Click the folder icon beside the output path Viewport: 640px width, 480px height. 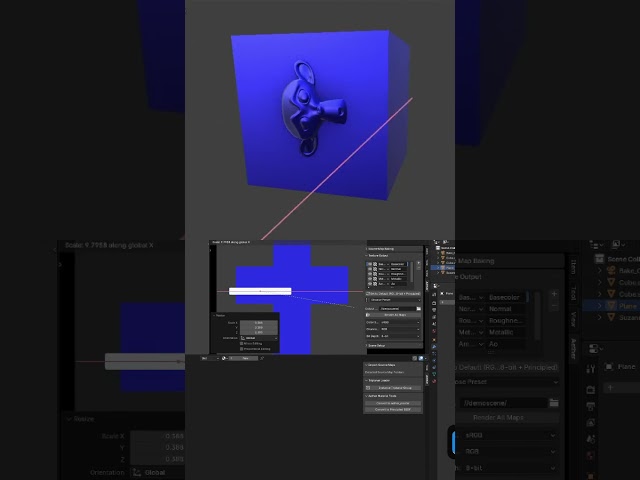[419, 309]
